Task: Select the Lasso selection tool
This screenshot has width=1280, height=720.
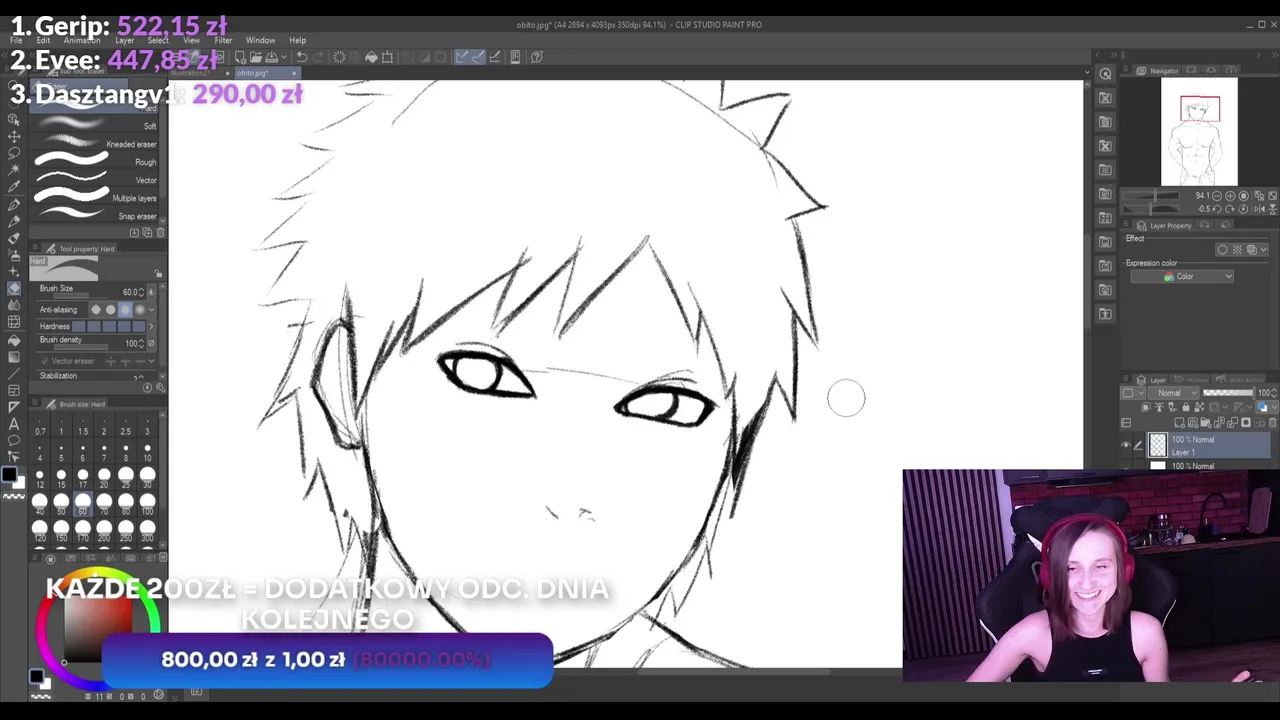Action: [x=14, y=153]
